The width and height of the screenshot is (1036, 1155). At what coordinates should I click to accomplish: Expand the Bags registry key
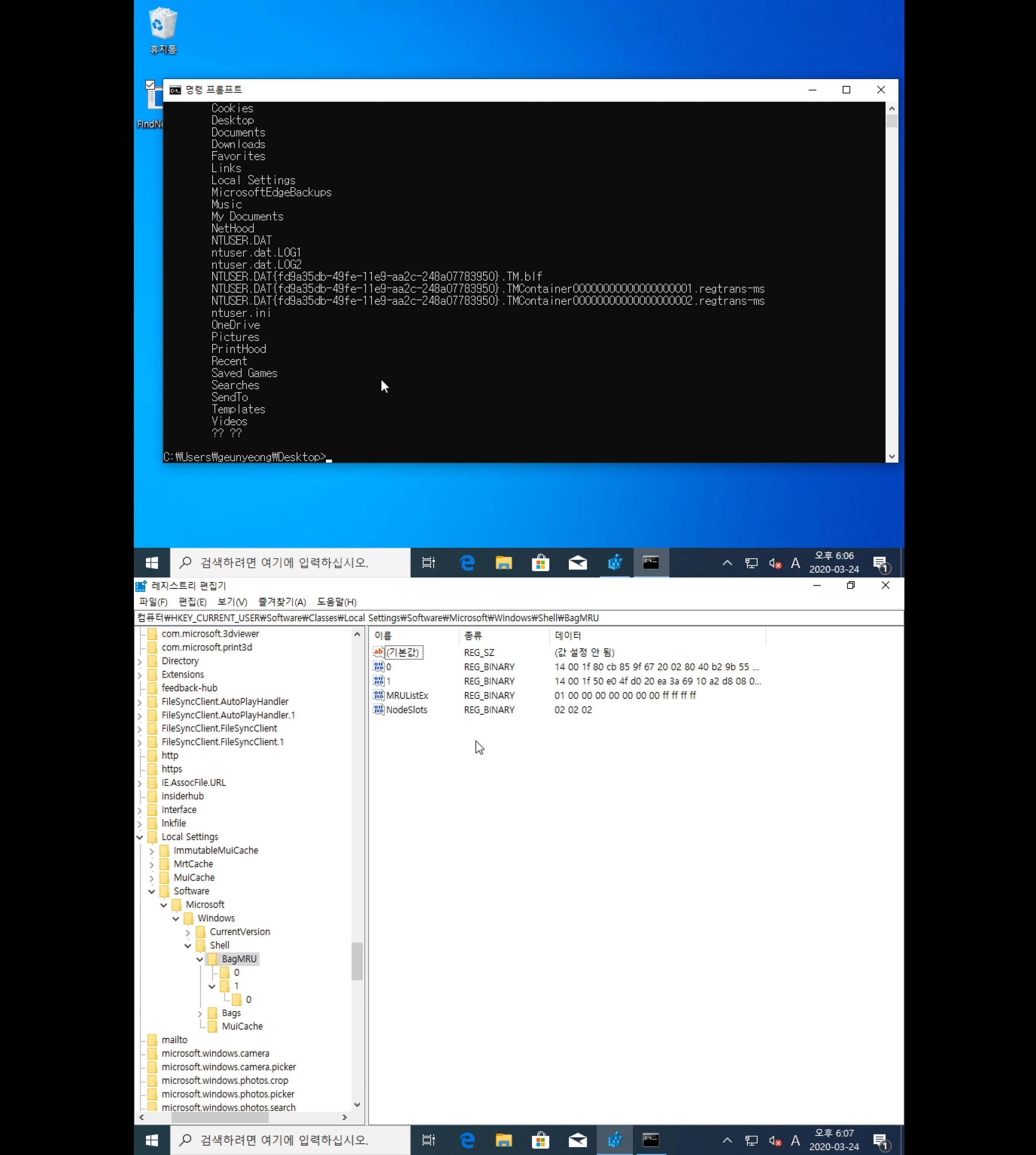[200, 1013]
